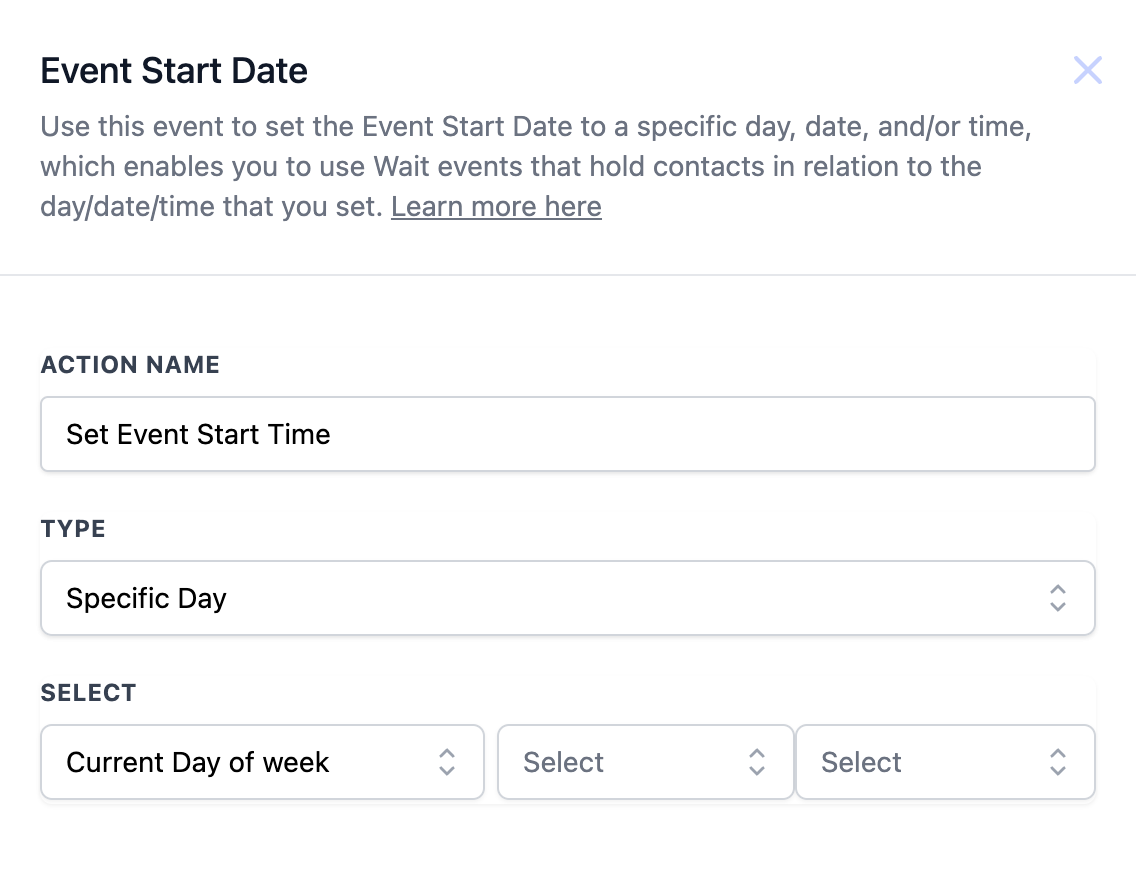The image size is (1136, 886).
Task: Click chevron arrows in Current Day of week
Action: click(447, 762)
